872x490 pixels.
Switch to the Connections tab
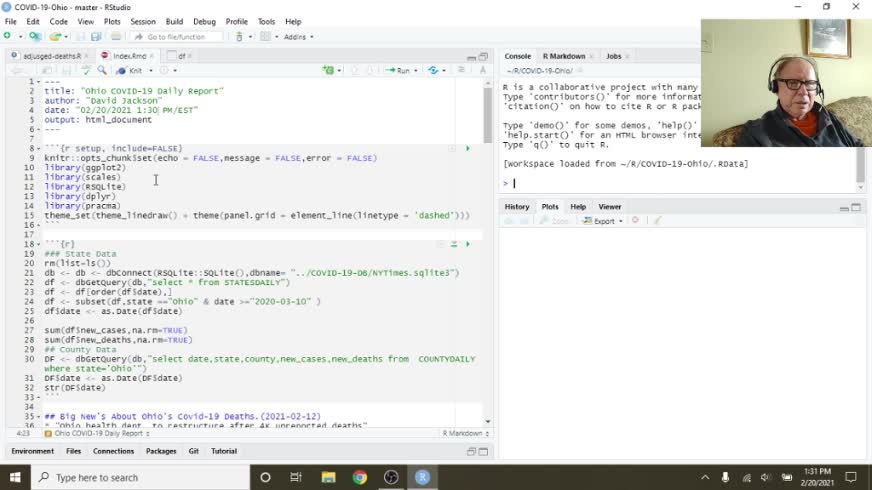[113, 451]
